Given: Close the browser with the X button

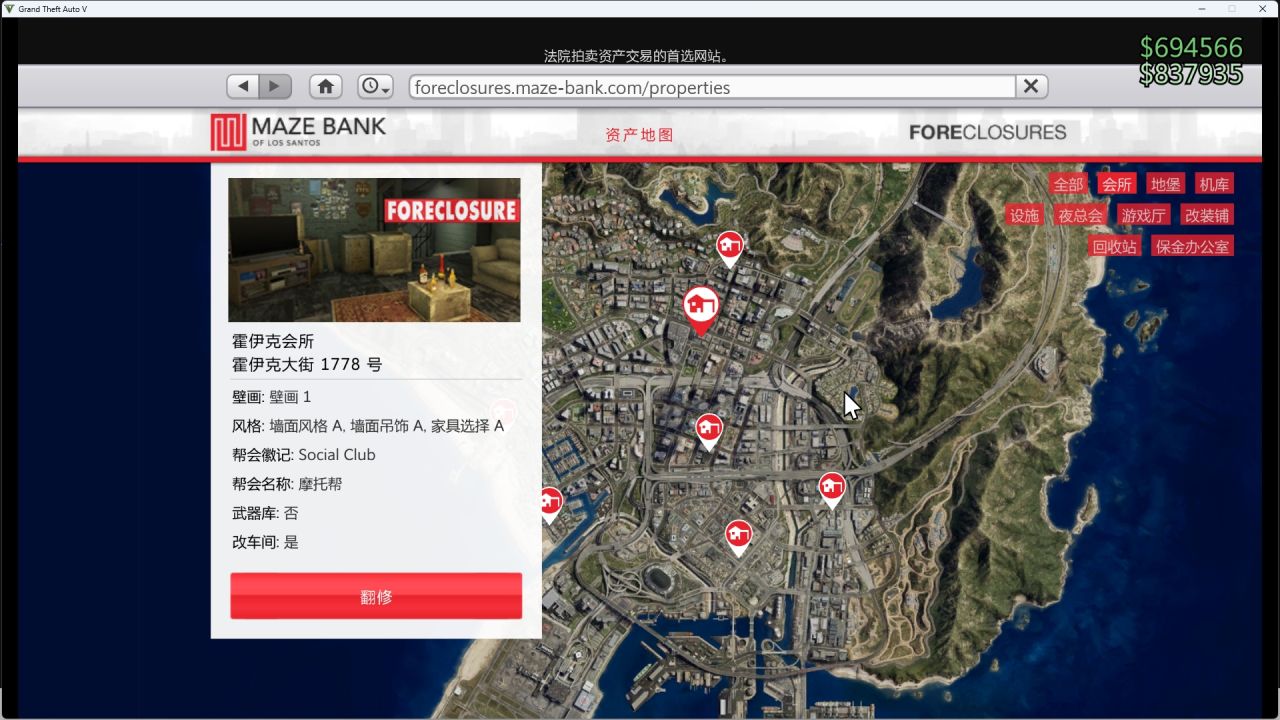Looking at the screenshot, I should coord(1031,86).
